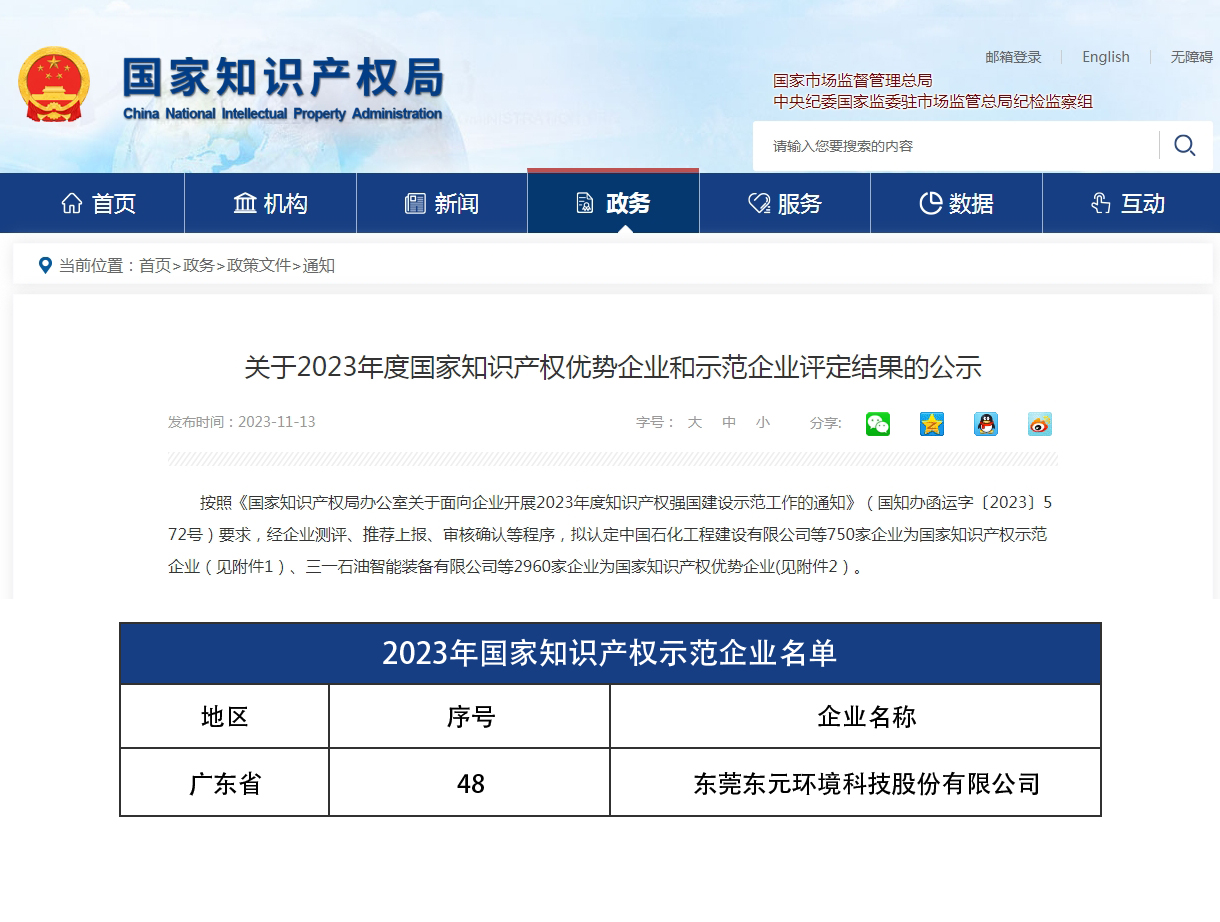The width and height of the screenshot is (1220, 922).
Task: Click the building icon beside 机构
Action: 245,204
